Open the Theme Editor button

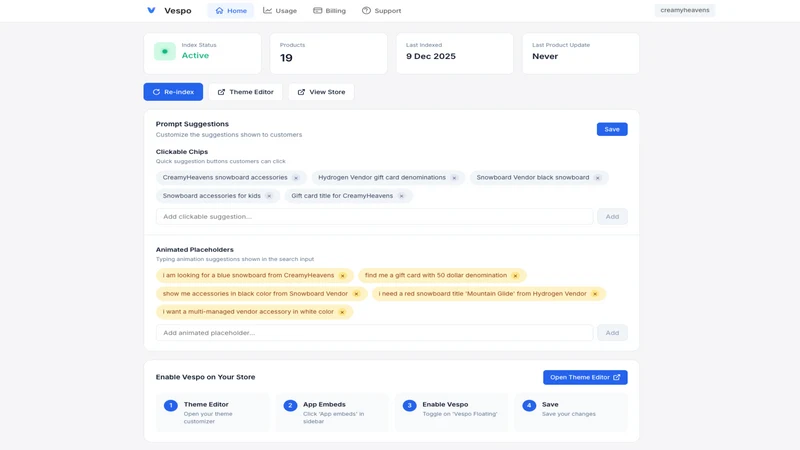(x=245, y=92)
